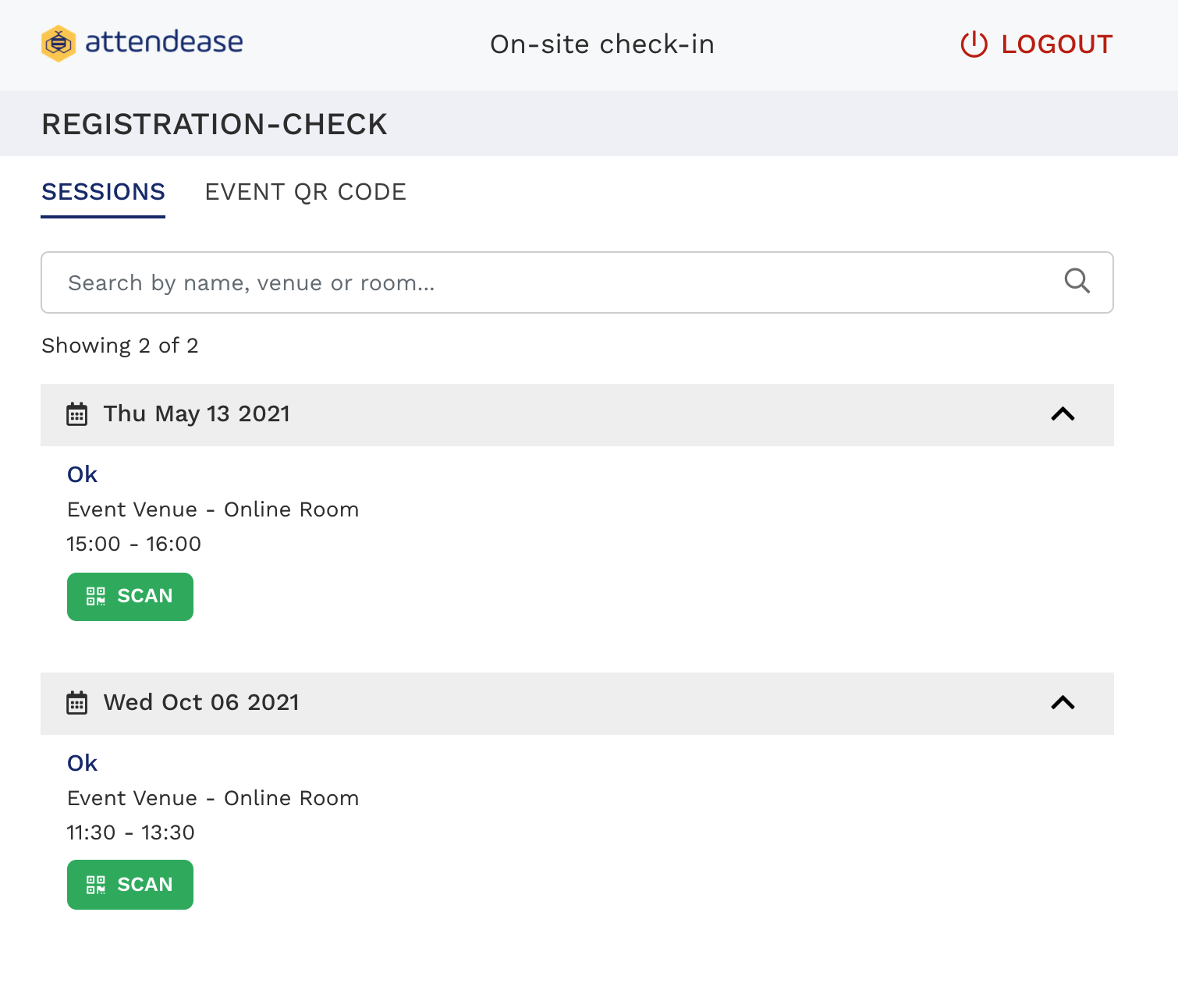Click the attendease wordmark text

click(x=164, y=42)
